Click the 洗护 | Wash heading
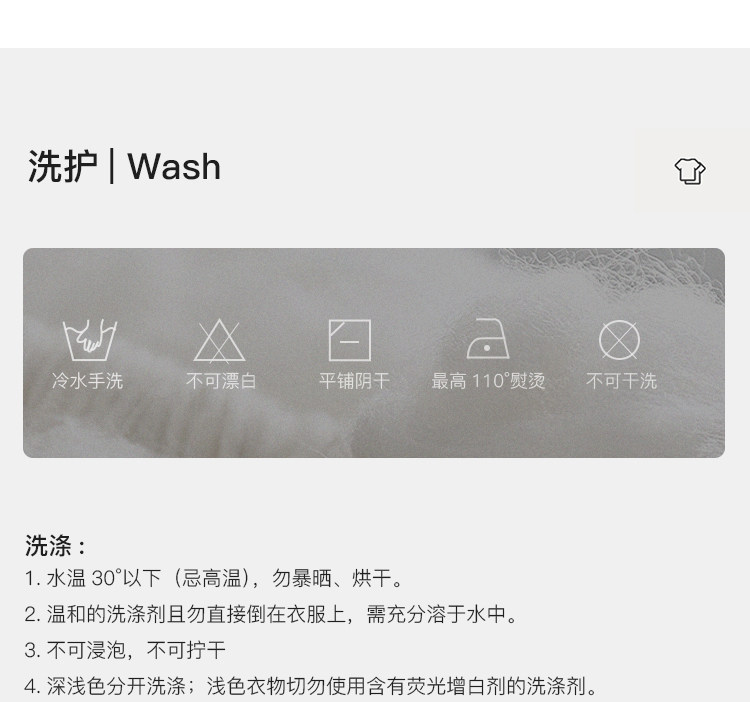Image resolution: width=750 pixels, height=702 pixels. (124, 166)
